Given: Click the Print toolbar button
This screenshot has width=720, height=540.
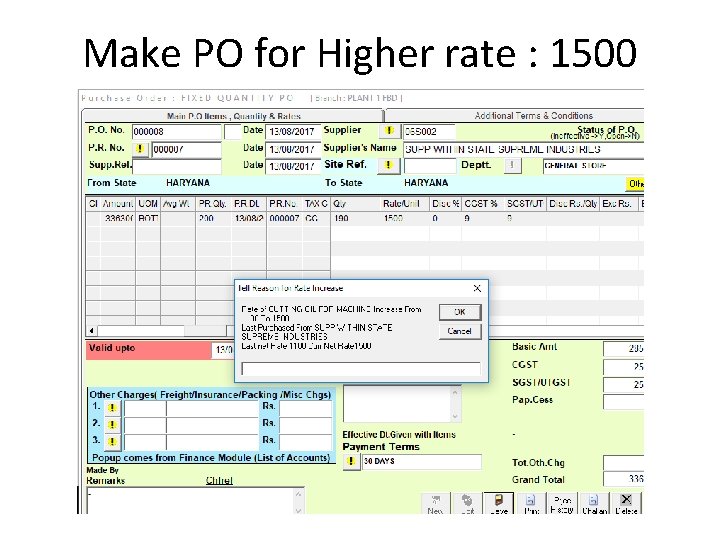Looking at the screenshot, I should point(531,504).
